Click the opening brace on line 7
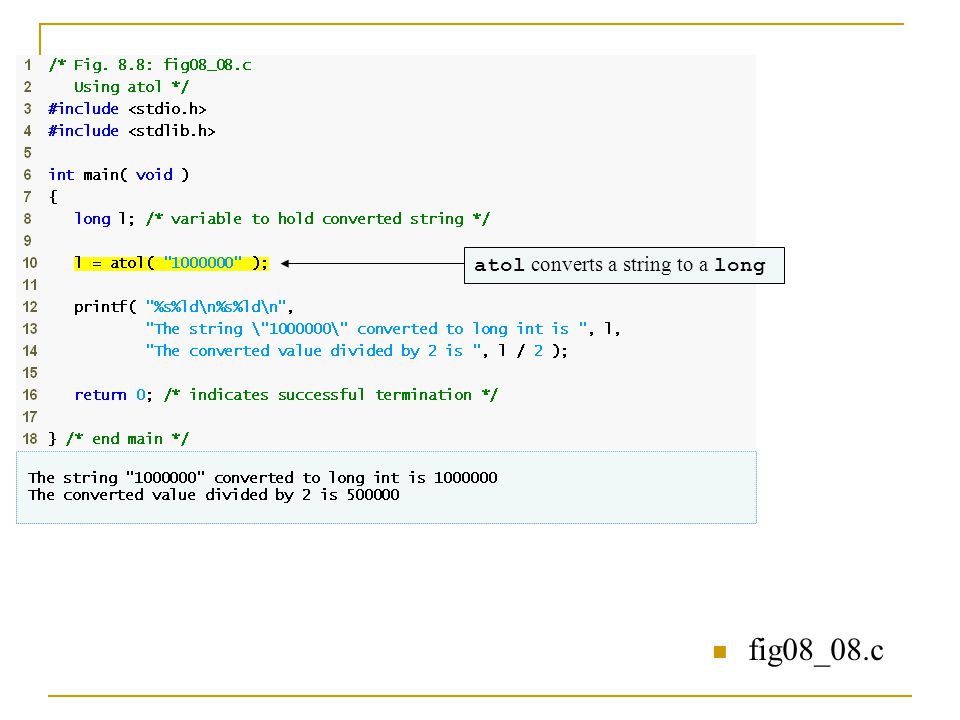The width and height of the screenshot is (960, 720). coord(53,197)
